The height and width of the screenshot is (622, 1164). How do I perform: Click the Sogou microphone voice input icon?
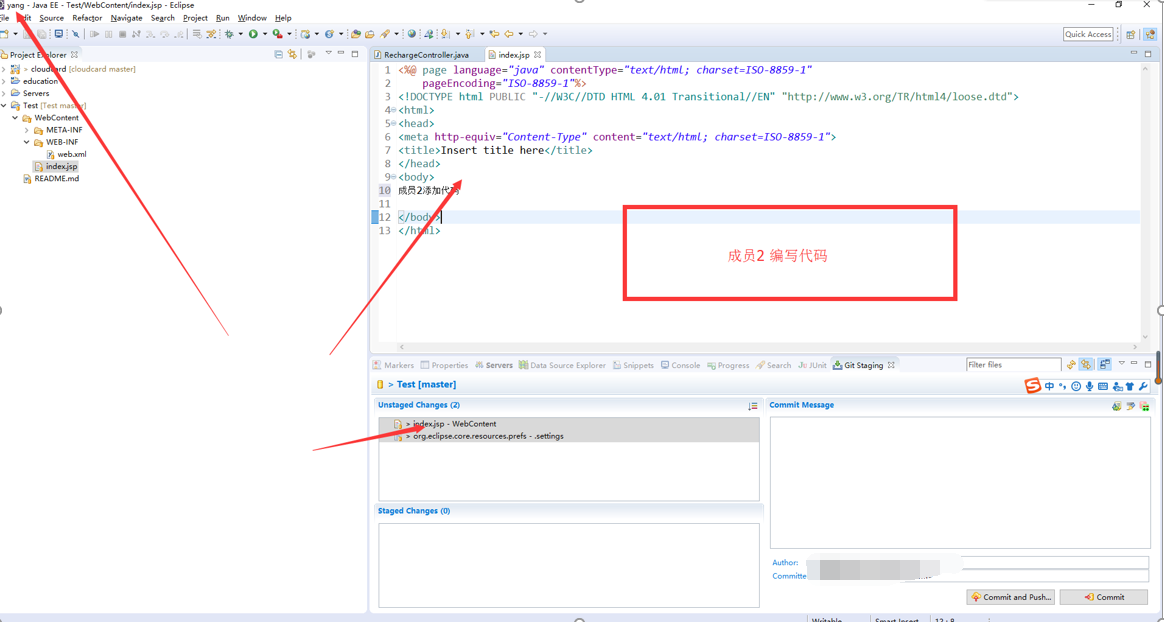[1090, 386]
